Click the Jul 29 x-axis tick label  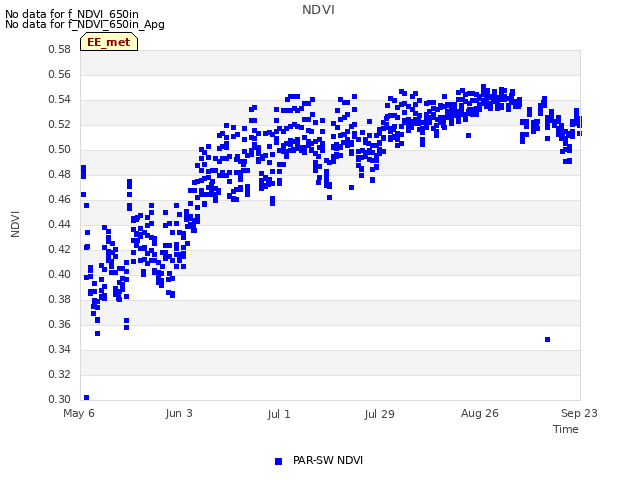(379, 414)
